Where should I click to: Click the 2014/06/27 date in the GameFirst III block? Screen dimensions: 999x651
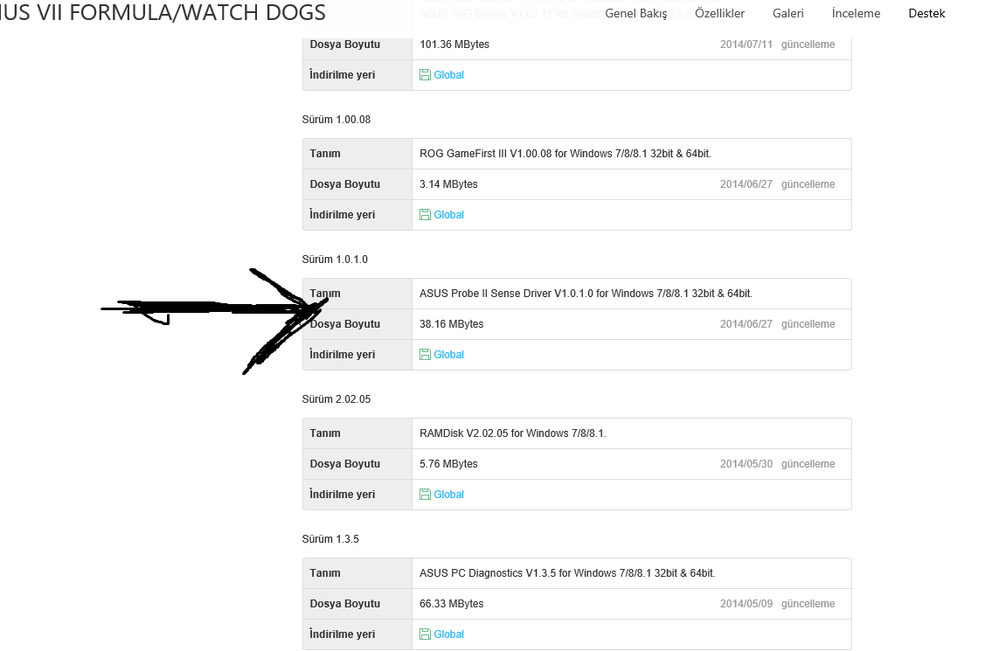746,184
